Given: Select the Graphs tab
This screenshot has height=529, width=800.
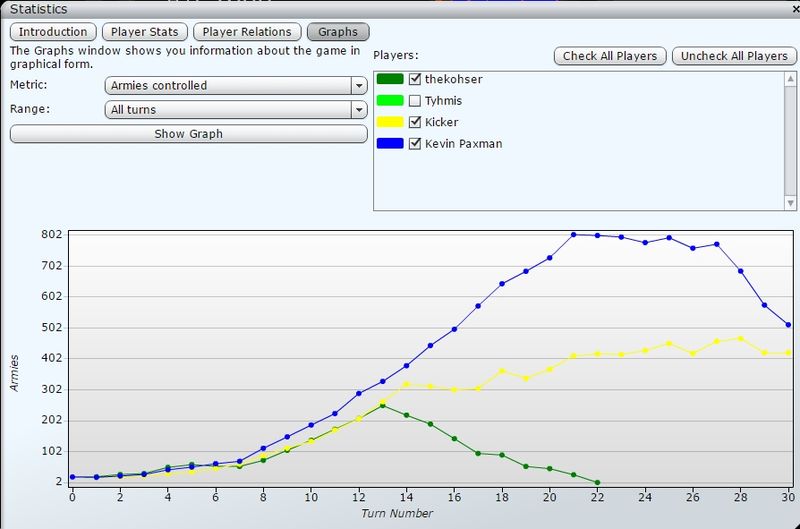Looking at the screenshot, I should point(338,32).
